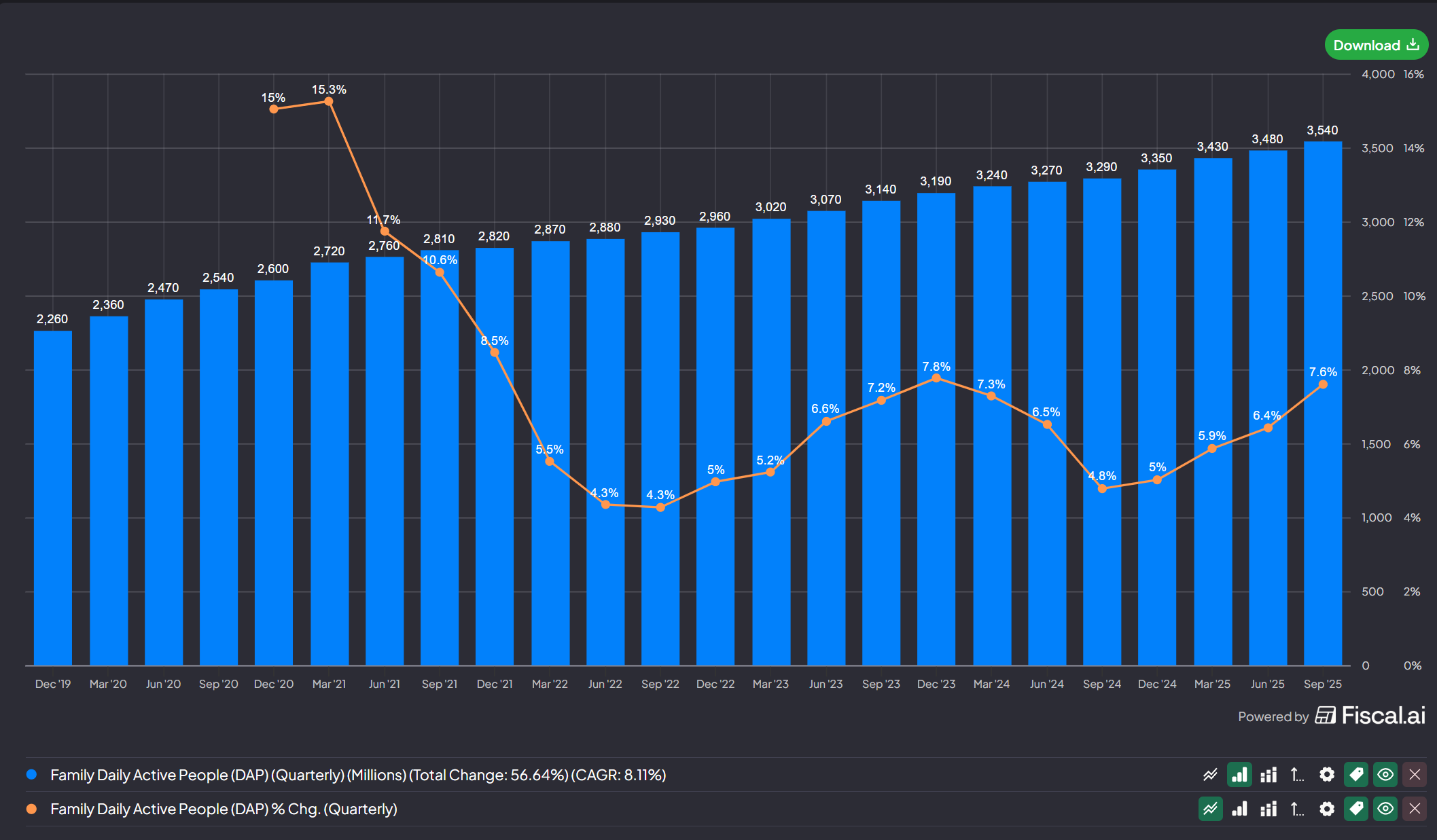The image size is (1437, 840).
Task: Hide DAP % Chg. series with eye icon
Action: (x=1385, y=809)
